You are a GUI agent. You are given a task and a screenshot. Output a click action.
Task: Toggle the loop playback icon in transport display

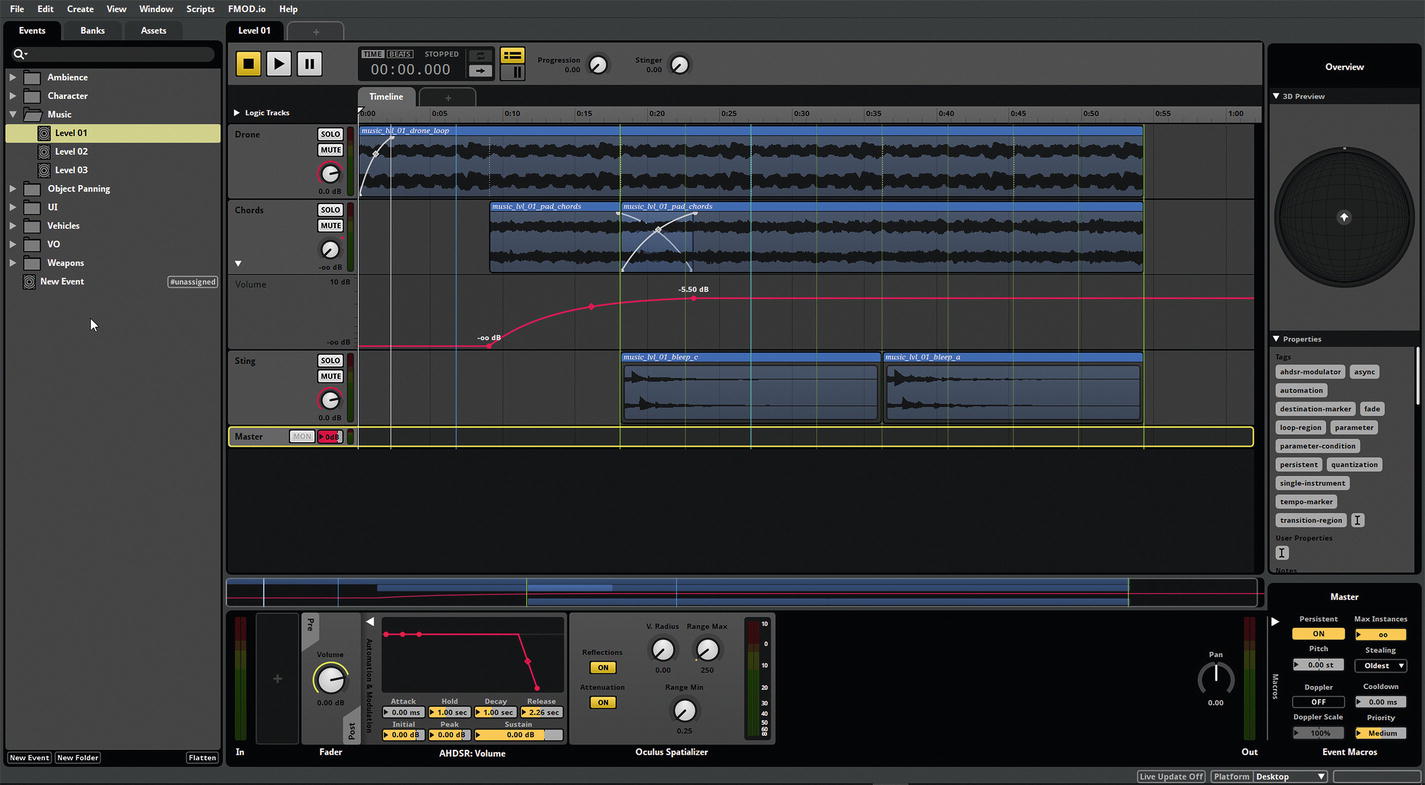click(x=481, y=55)
